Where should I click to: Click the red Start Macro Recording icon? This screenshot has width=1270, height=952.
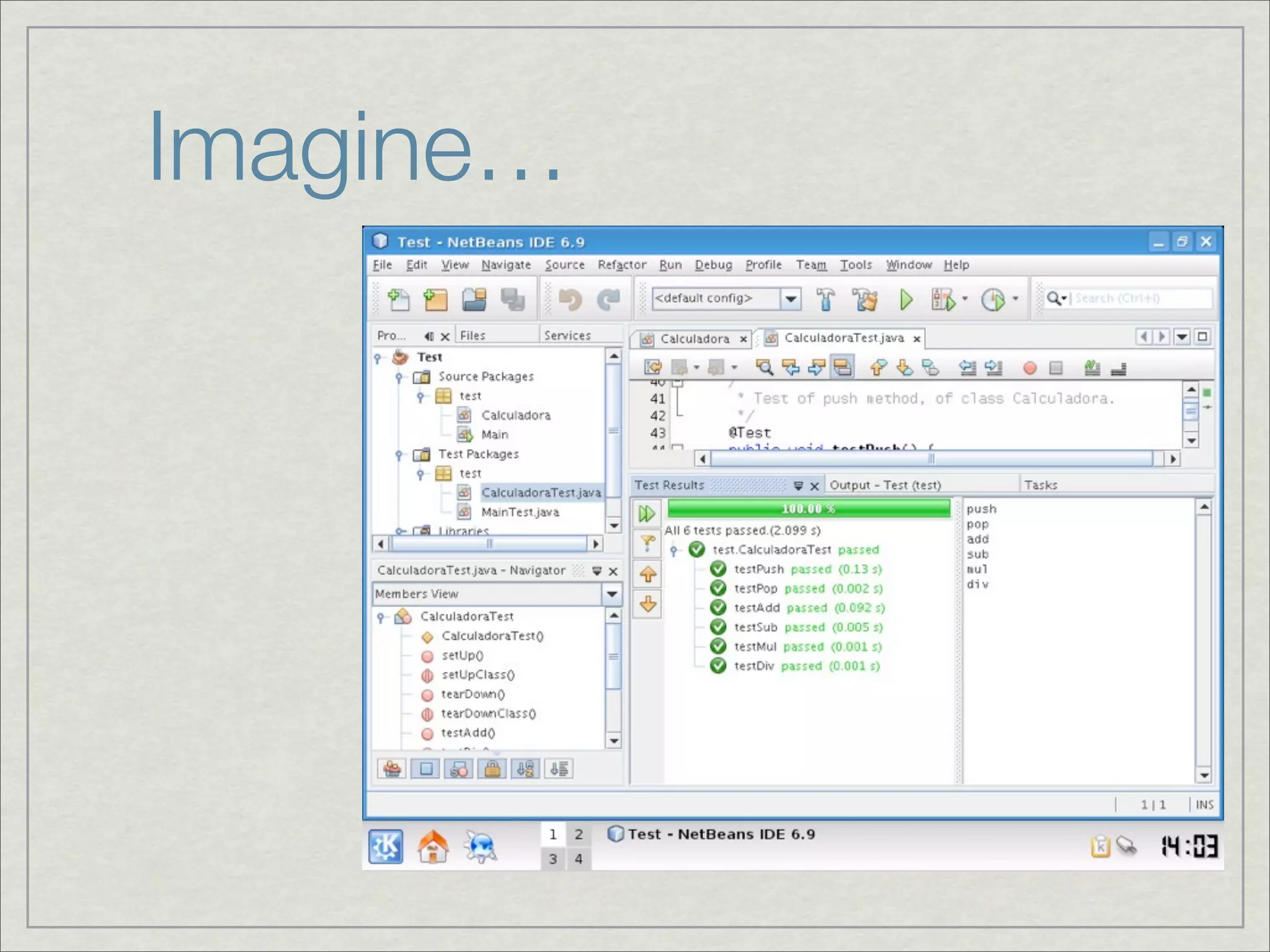click(x=1029, y=368)
